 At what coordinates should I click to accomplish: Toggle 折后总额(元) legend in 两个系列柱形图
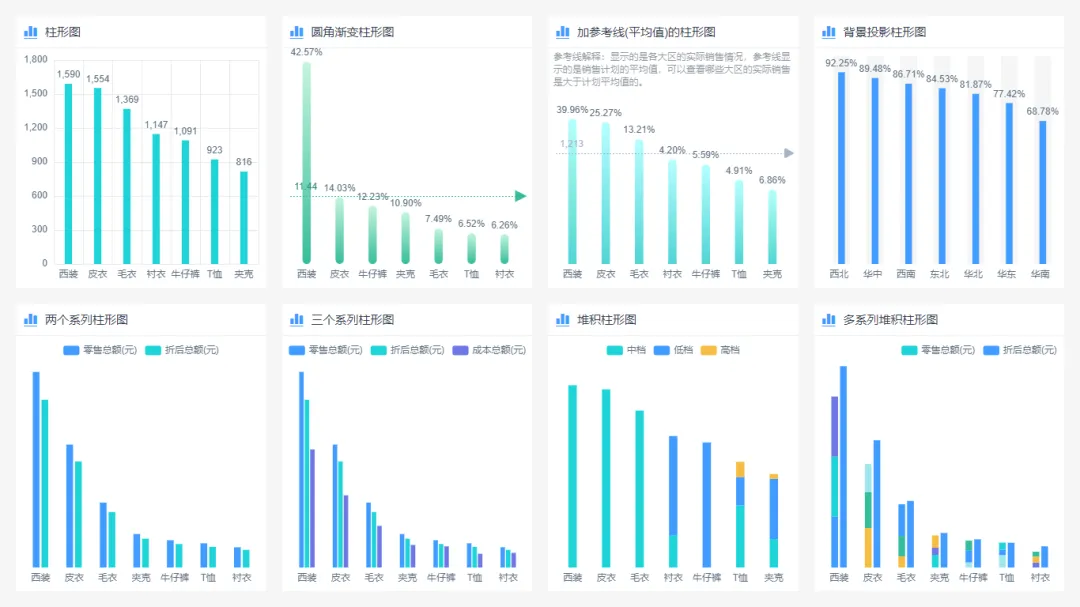(x=182, y=350)
